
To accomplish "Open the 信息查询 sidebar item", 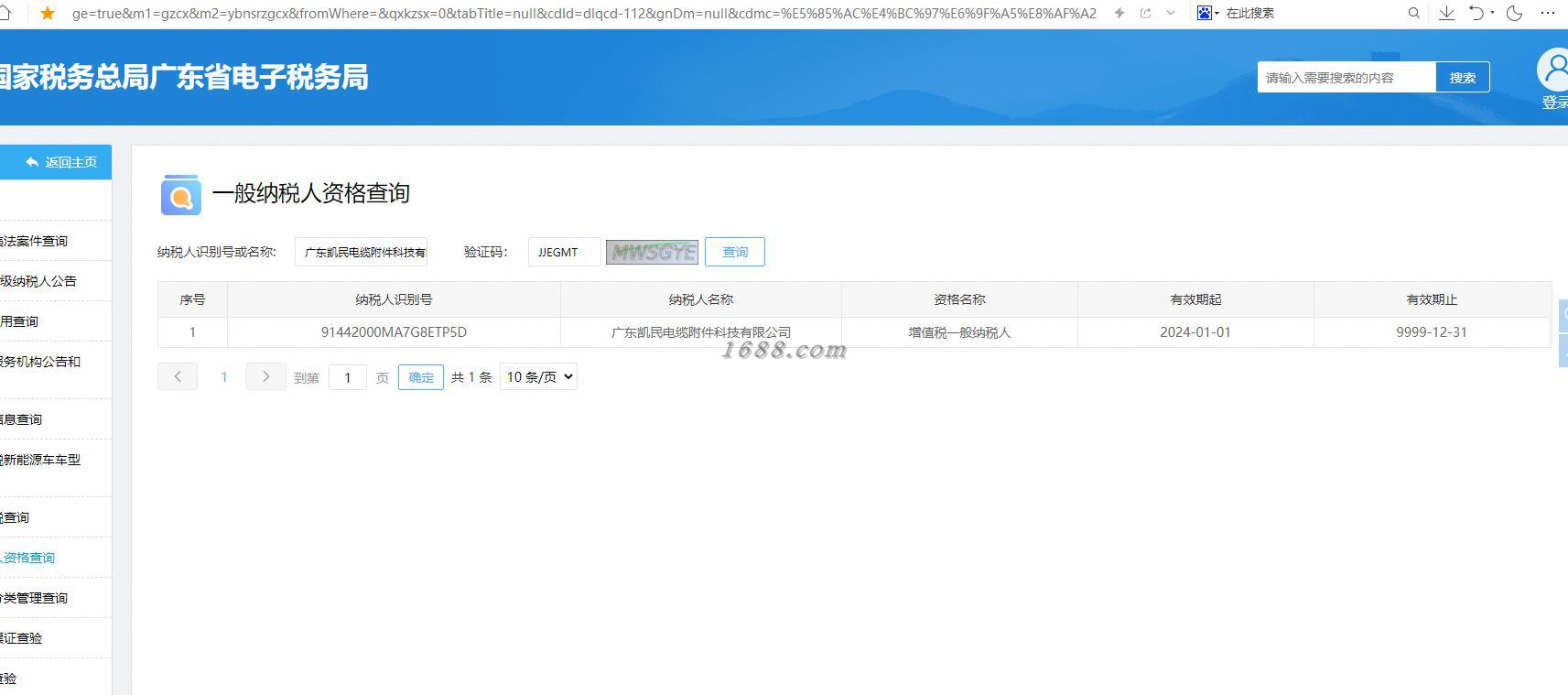I will tap(21, 419).
